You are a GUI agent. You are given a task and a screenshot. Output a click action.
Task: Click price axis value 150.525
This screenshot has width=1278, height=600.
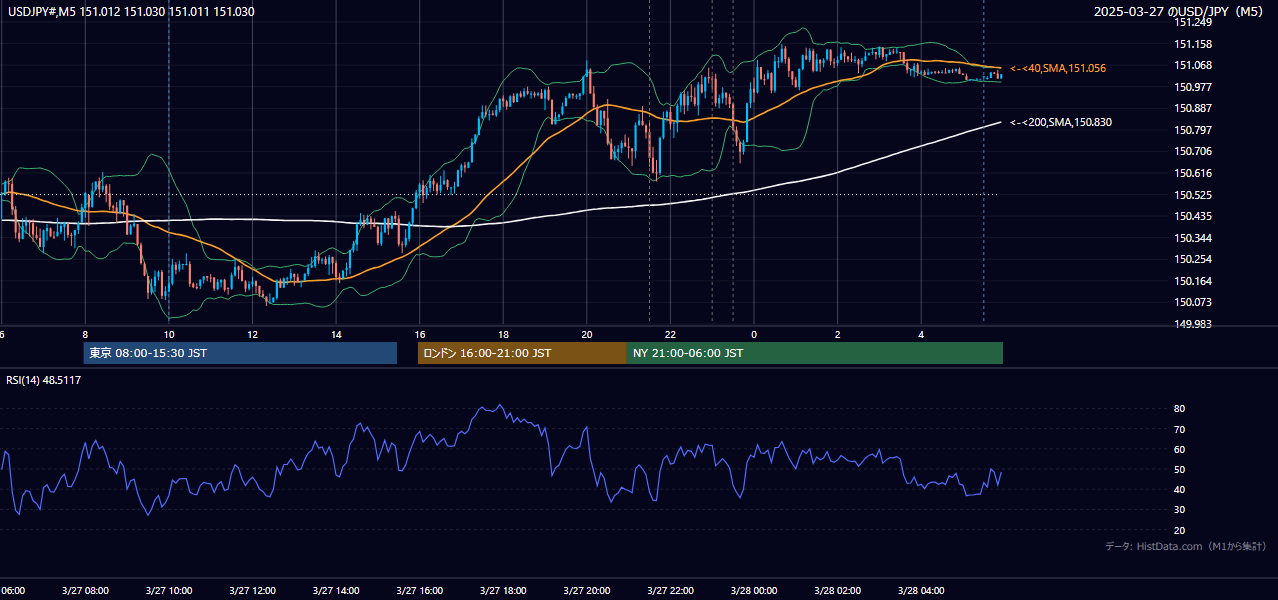[x=1192, y=195]
